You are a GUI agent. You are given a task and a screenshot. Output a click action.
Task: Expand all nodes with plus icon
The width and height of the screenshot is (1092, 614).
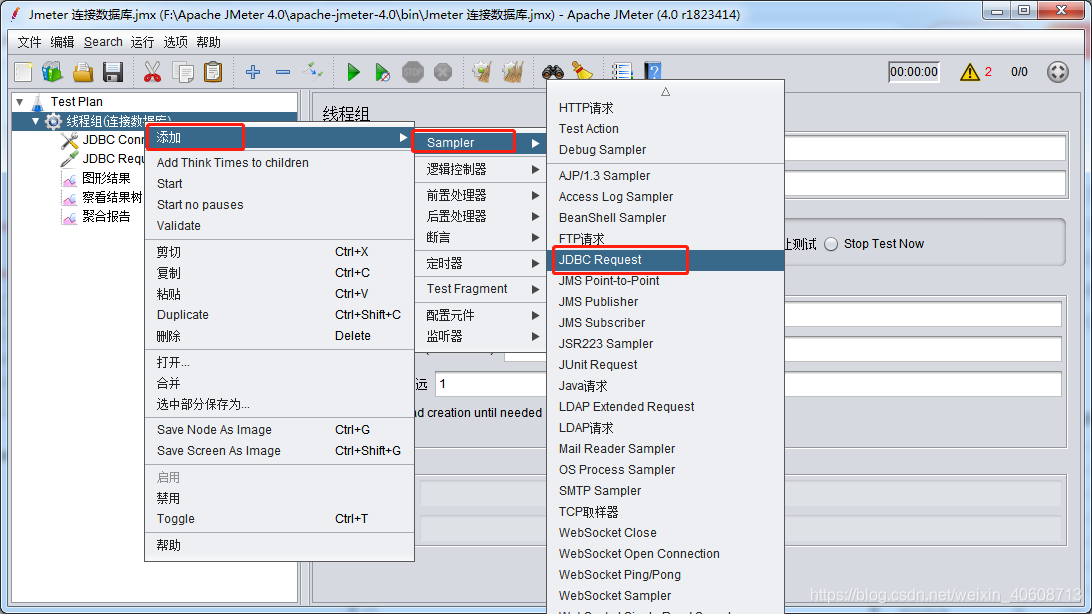pyautogui.click(x=253, y=72)
